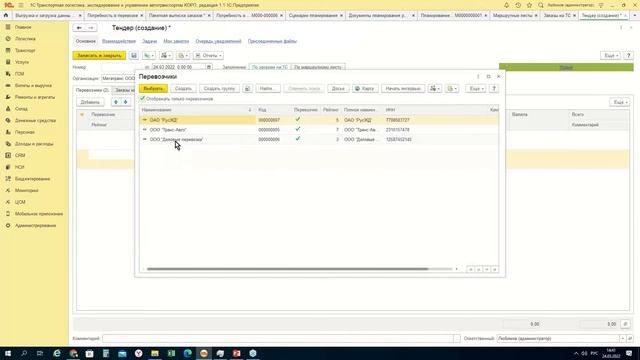Viewport: 640px width, 360px height.
Task: Sort list by Наименование column header
Action: tap(196, 110)
